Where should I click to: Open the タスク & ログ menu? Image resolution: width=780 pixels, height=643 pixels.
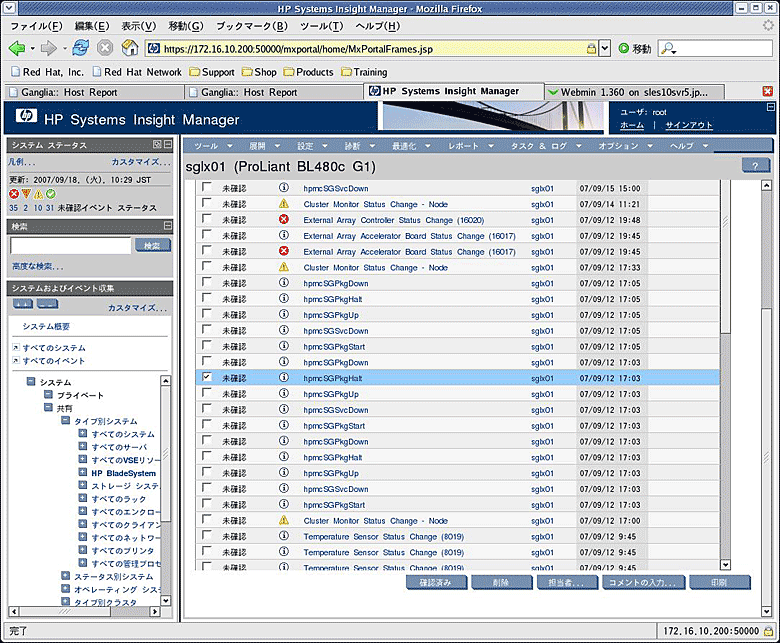click(x=546, y=146)
